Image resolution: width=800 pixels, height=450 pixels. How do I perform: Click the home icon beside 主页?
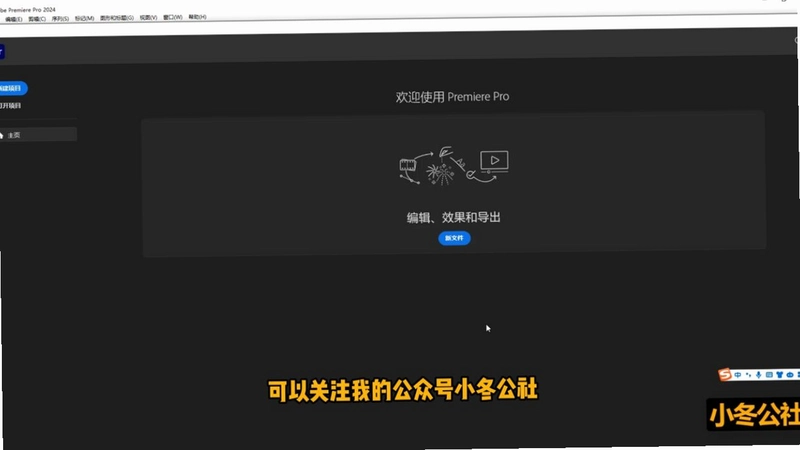tap(2, 135)
